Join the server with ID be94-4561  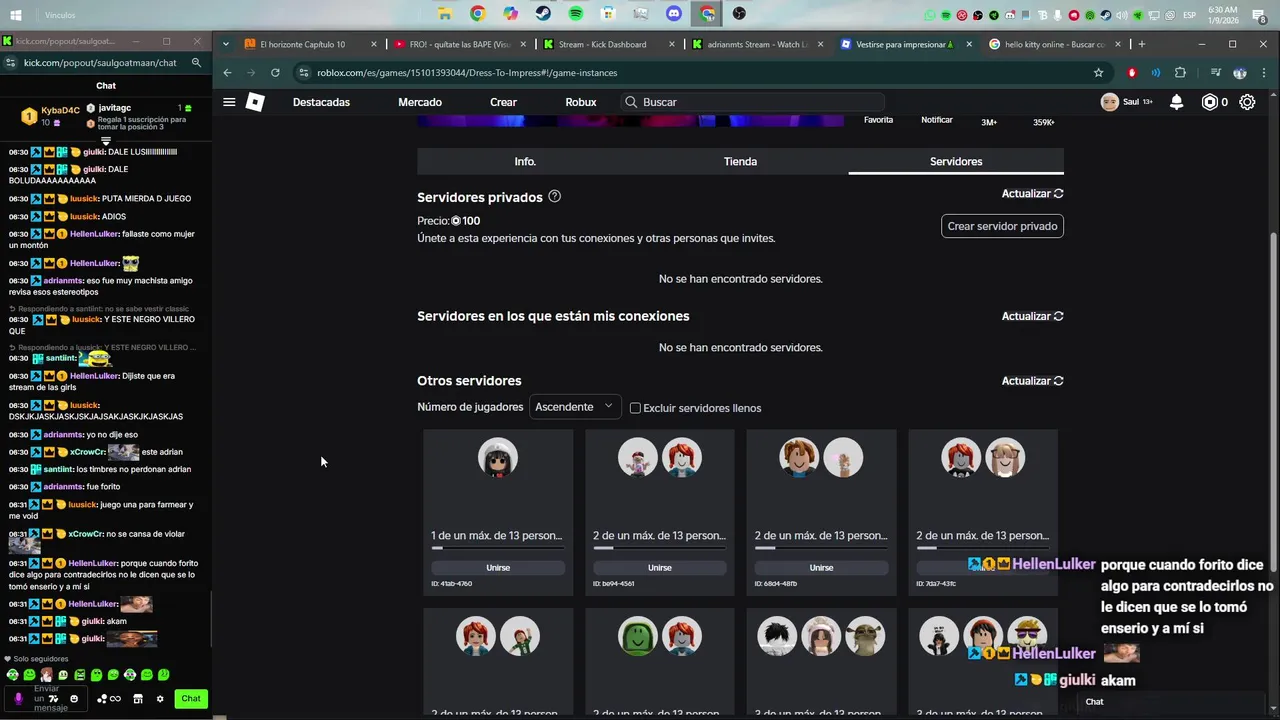[660, 567]
